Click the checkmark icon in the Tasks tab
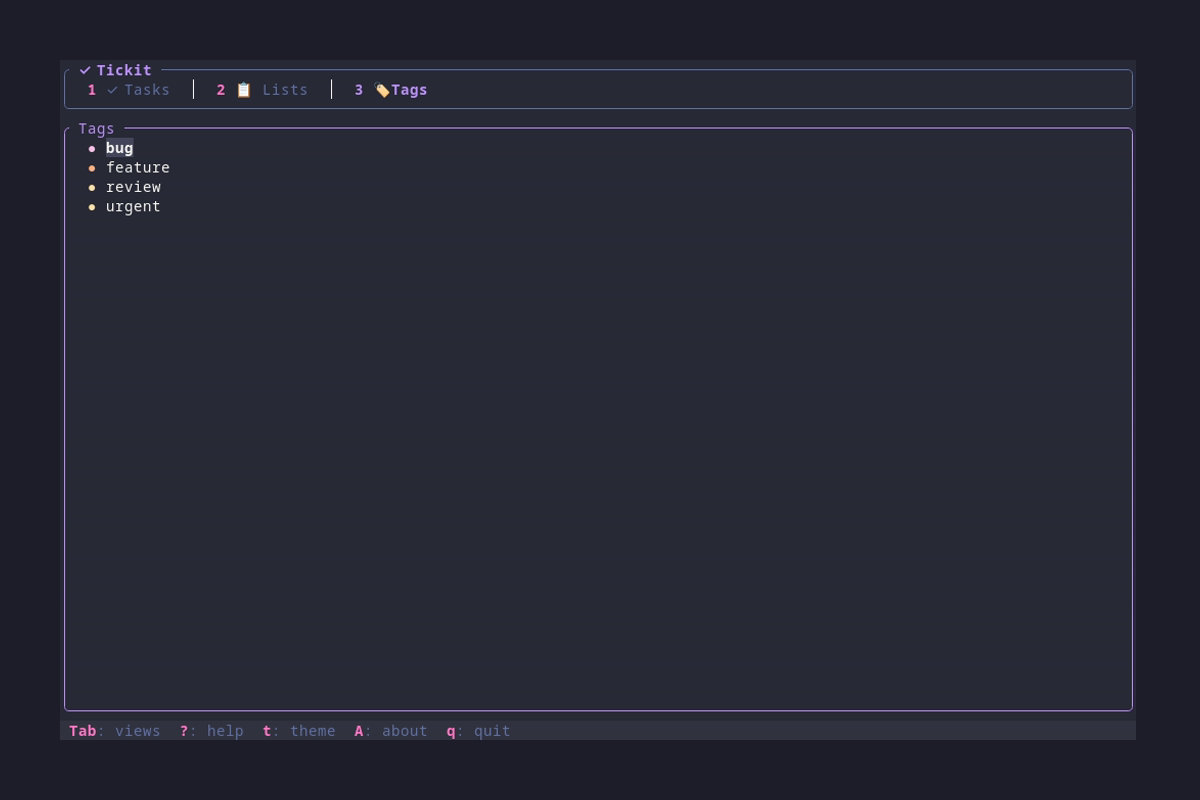This screenshot has width=1200, height=800. (112, 89)
